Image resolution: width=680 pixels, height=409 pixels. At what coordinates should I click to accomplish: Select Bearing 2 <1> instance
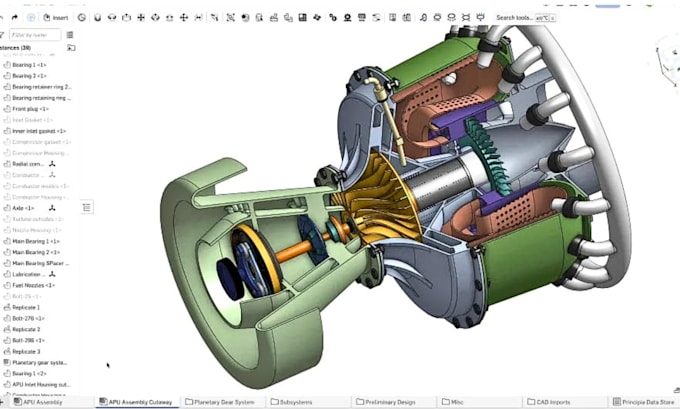click(x=29, y=76)
